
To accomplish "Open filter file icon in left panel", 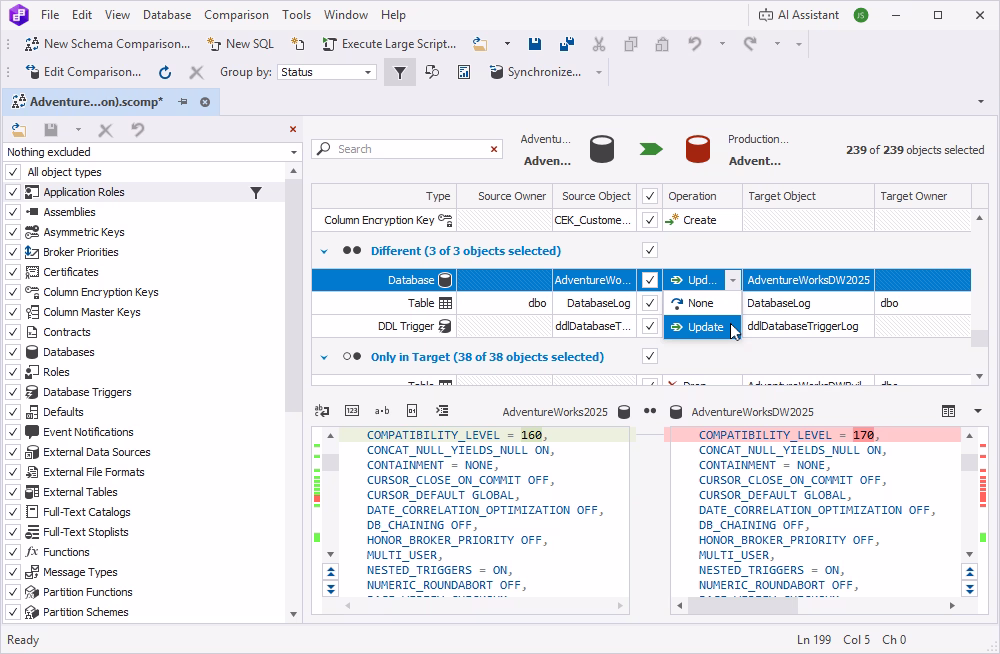I will (x=19, y=130).
